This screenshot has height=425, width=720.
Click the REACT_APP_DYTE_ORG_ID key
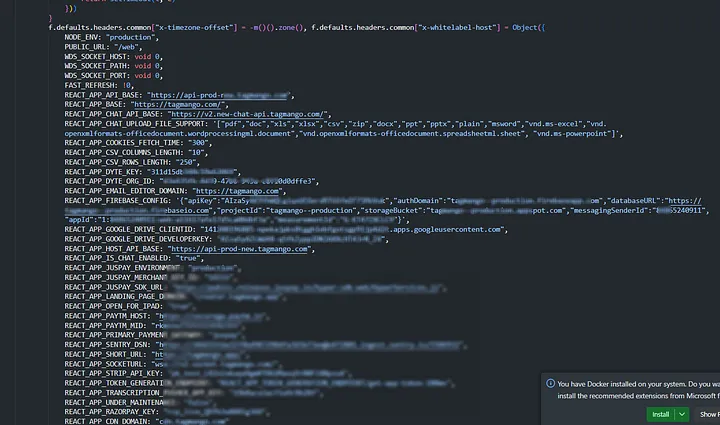(107, 181)
